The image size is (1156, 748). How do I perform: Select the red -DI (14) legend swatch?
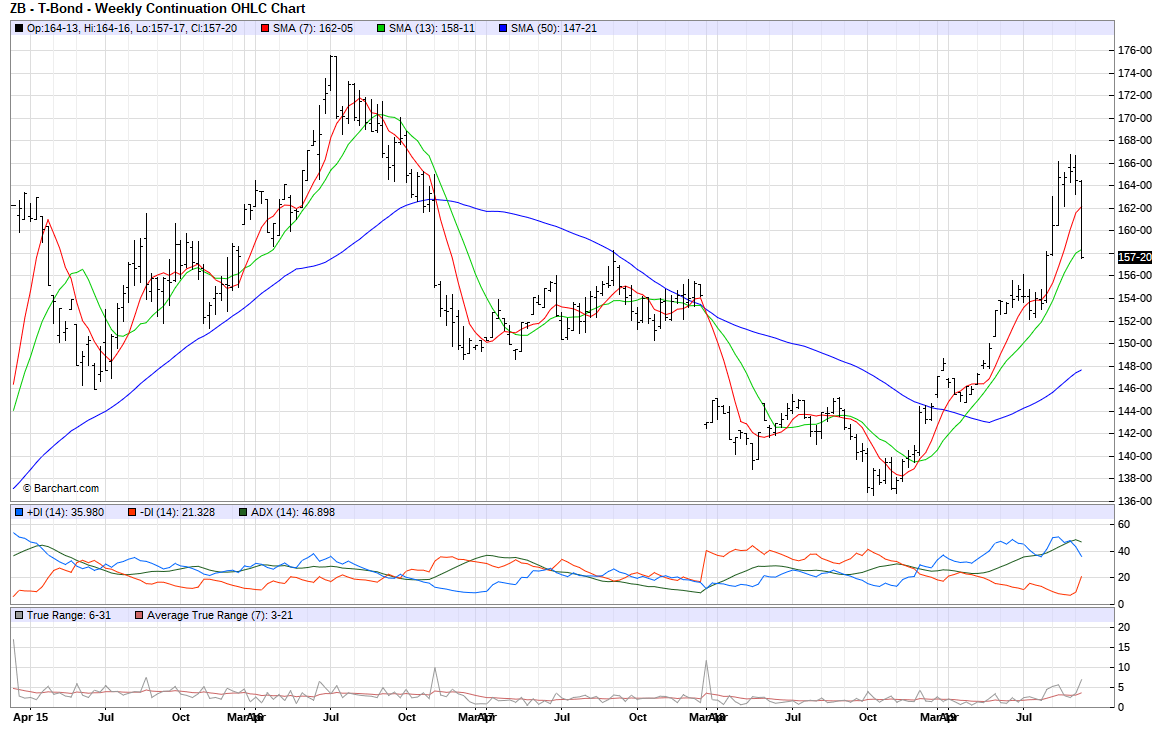click(132, 512)
